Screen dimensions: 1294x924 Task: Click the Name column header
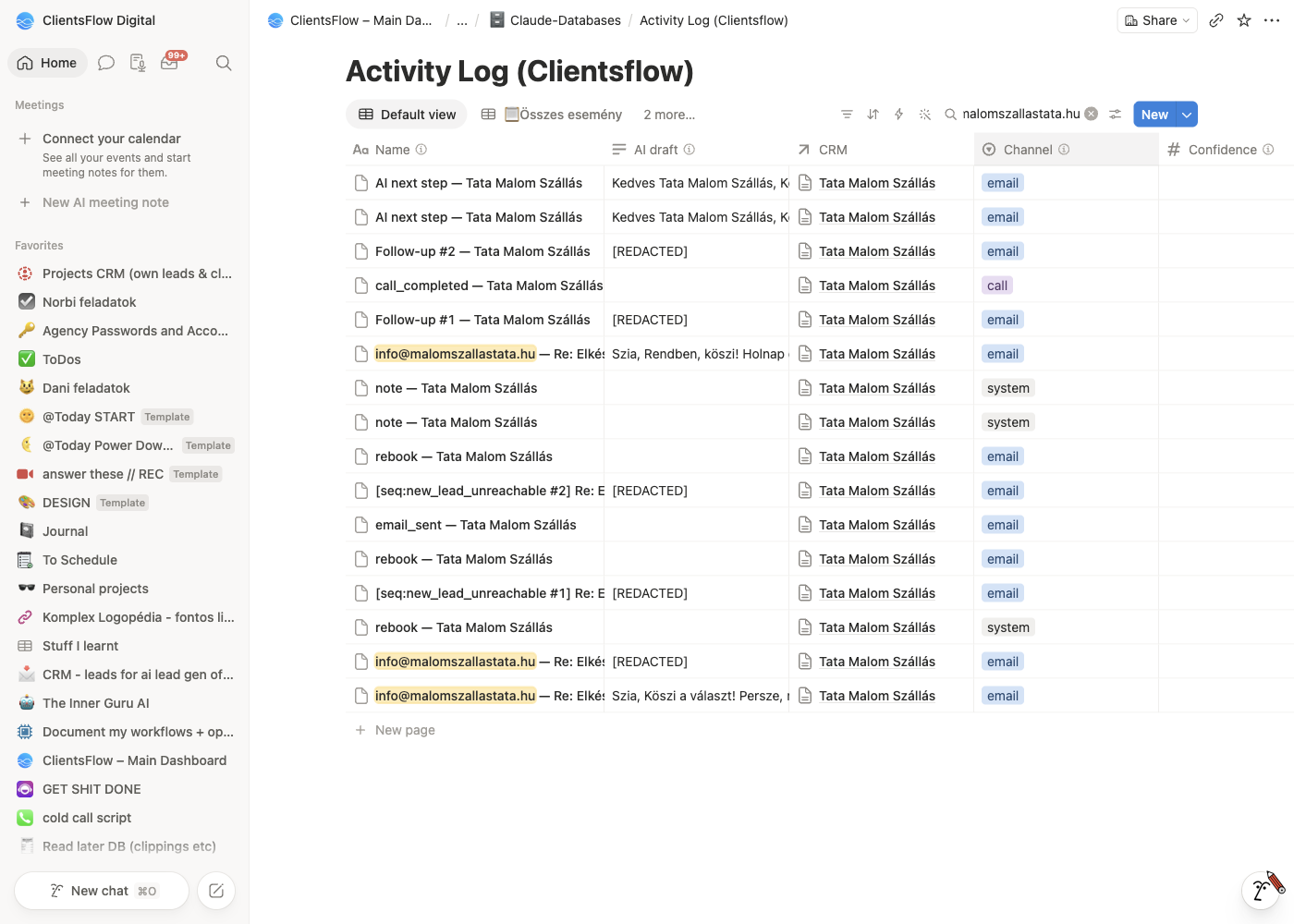click(x=474, y=150)
